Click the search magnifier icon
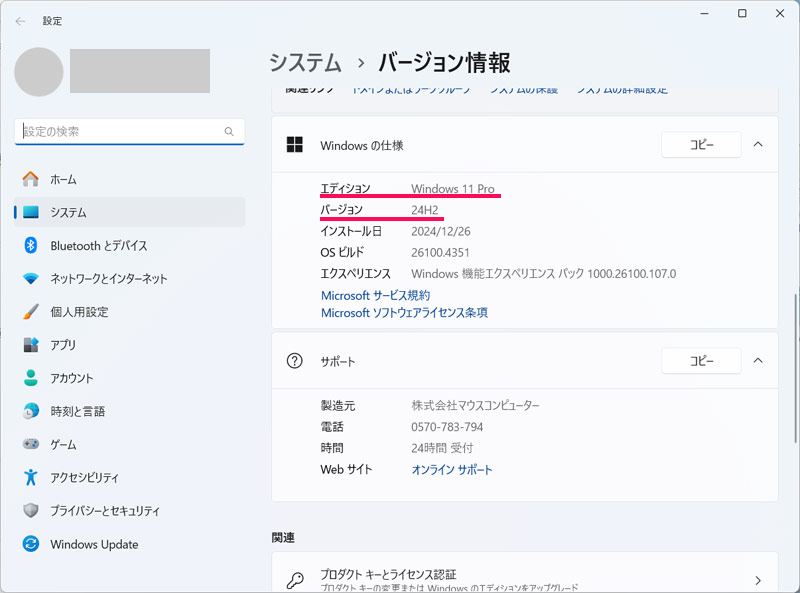This screenshot has width=800, height=593. pos(229,132)
